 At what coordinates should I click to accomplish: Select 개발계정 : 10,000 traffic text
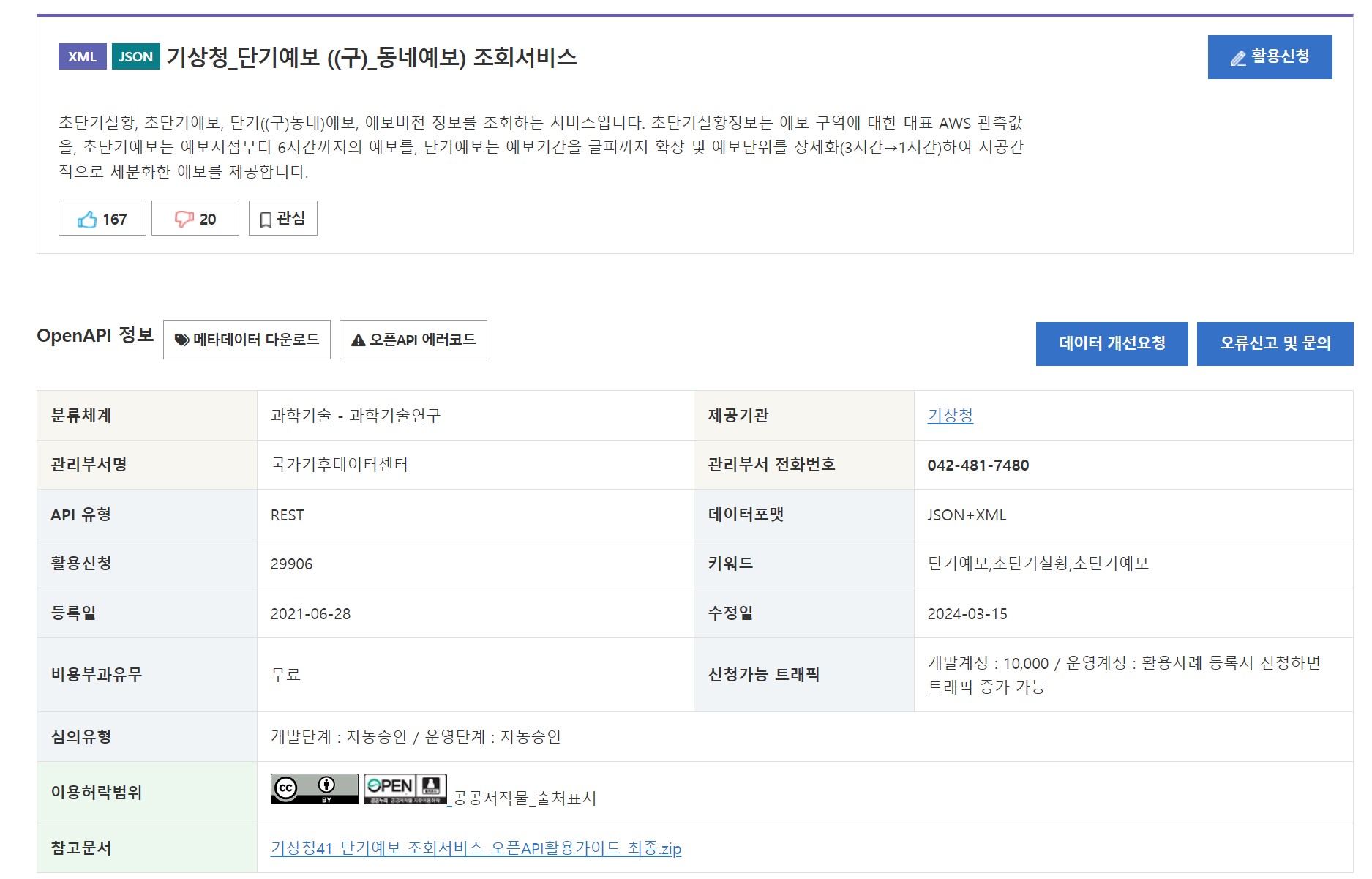click(988, 663)
